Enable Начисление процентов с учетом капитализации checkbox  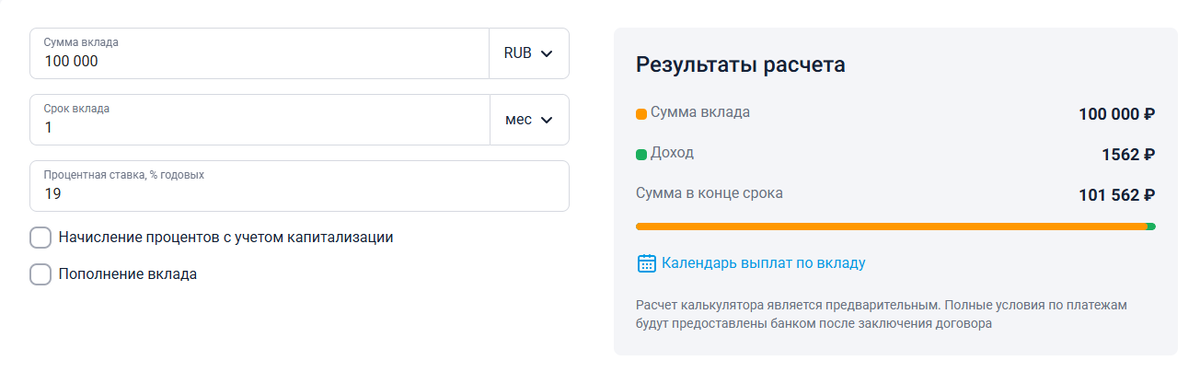point(40,238)
